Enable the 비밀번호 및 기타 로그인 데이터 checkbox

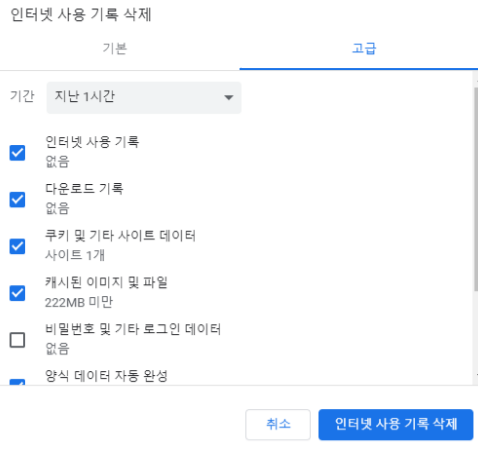pyautogui.click(x=17, y=340)
